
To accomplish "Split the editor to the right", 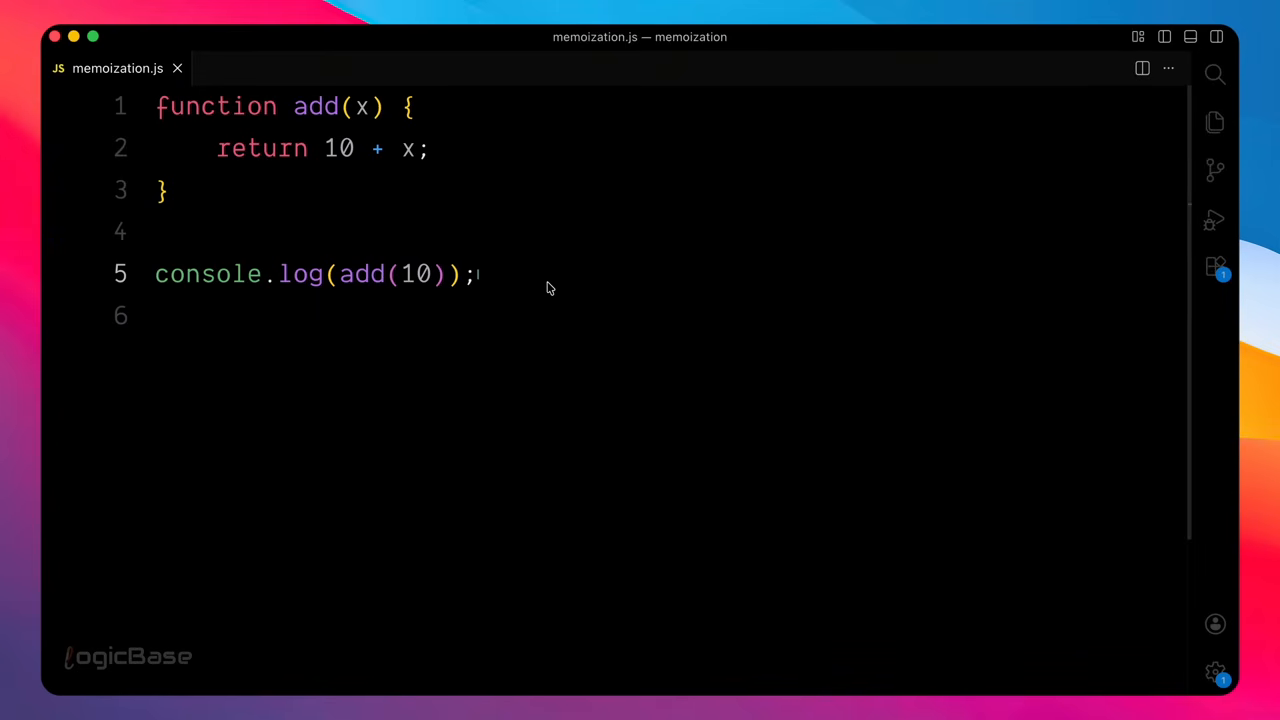I will [1142, 68].
